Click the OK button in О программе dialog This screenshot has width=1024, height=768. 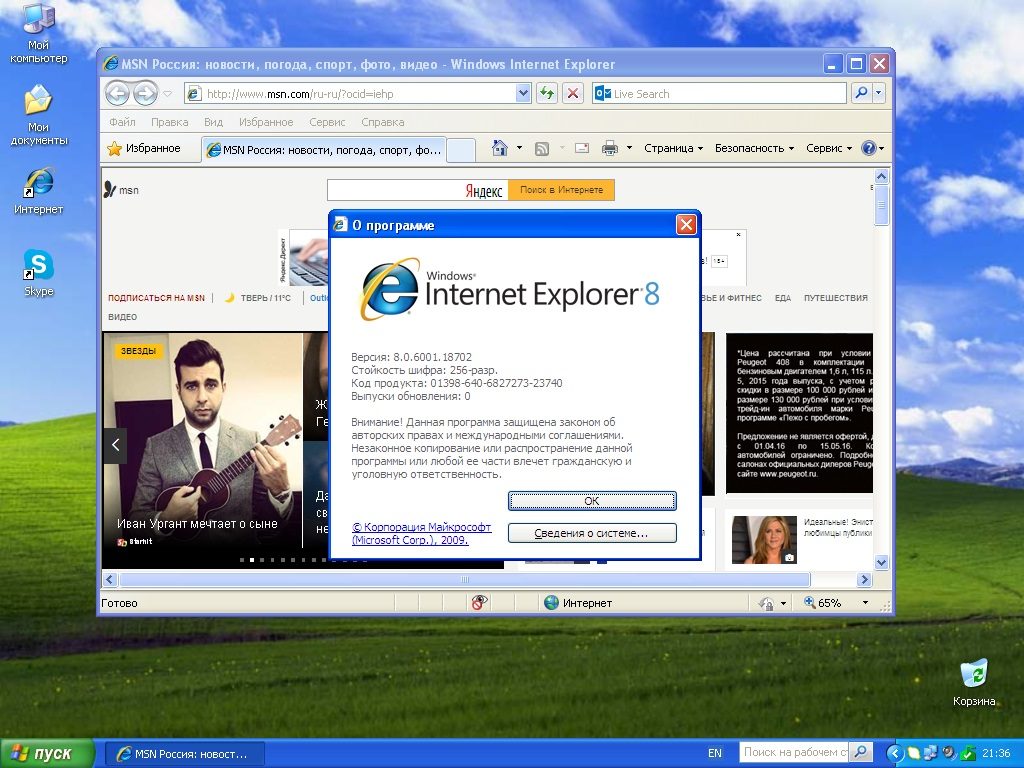592,501
